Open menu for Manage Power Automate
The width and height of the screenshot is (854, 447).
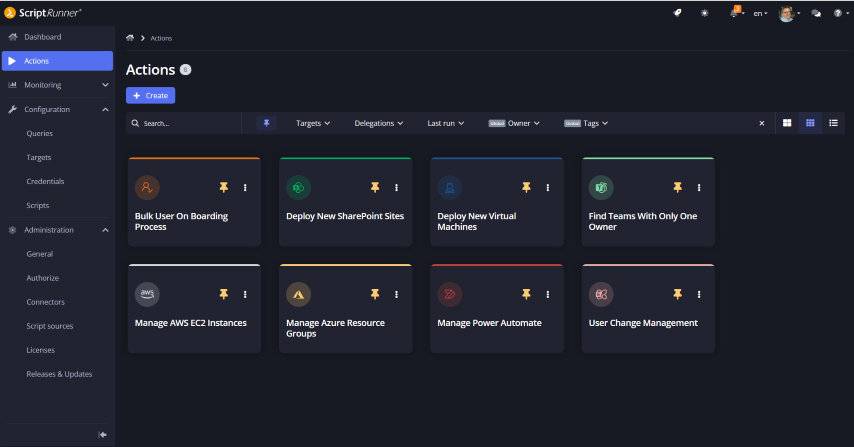coord(548,294)
